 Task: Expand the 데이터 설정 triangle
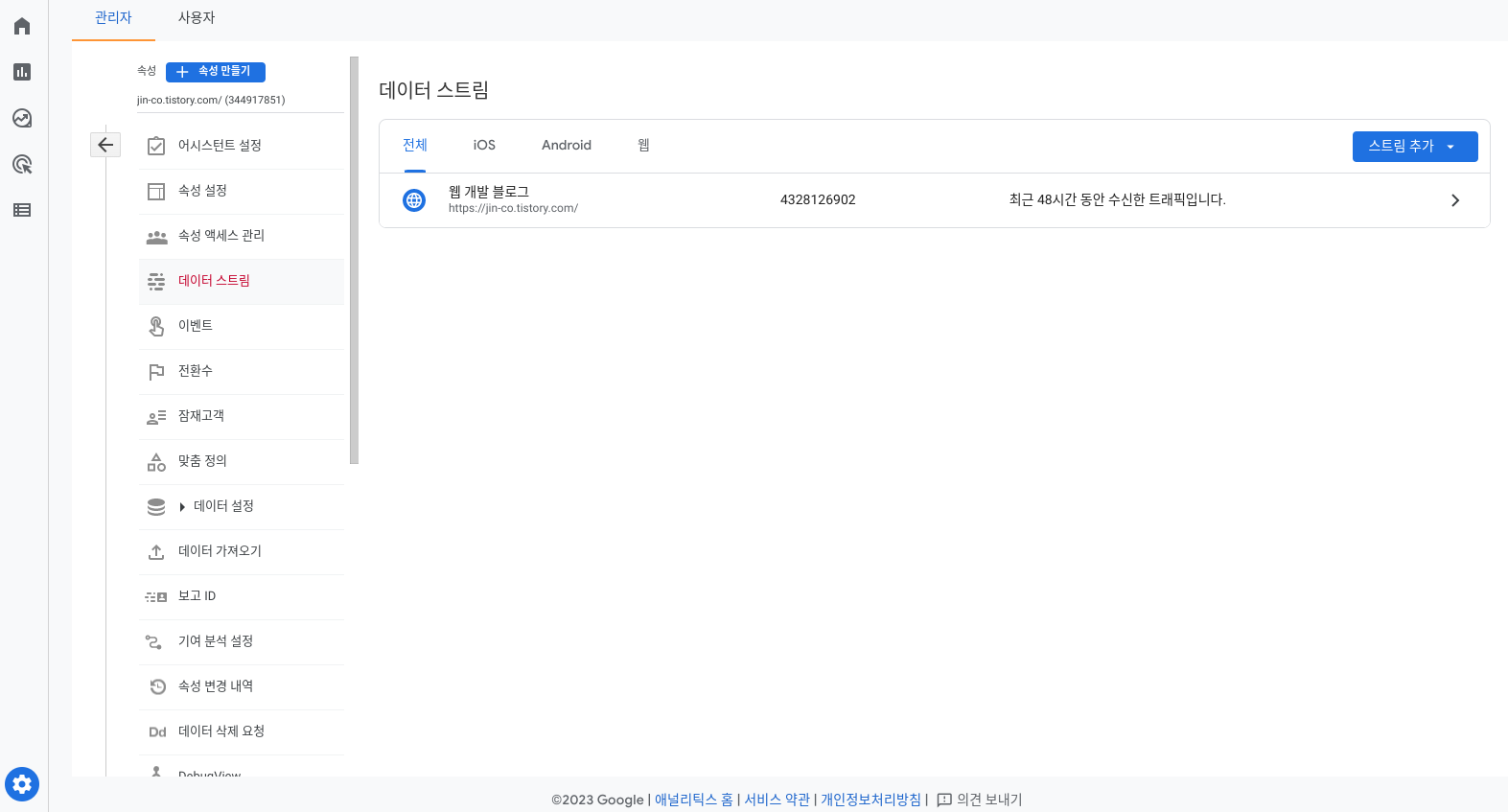pyautogui.click(x=182, y=506)
